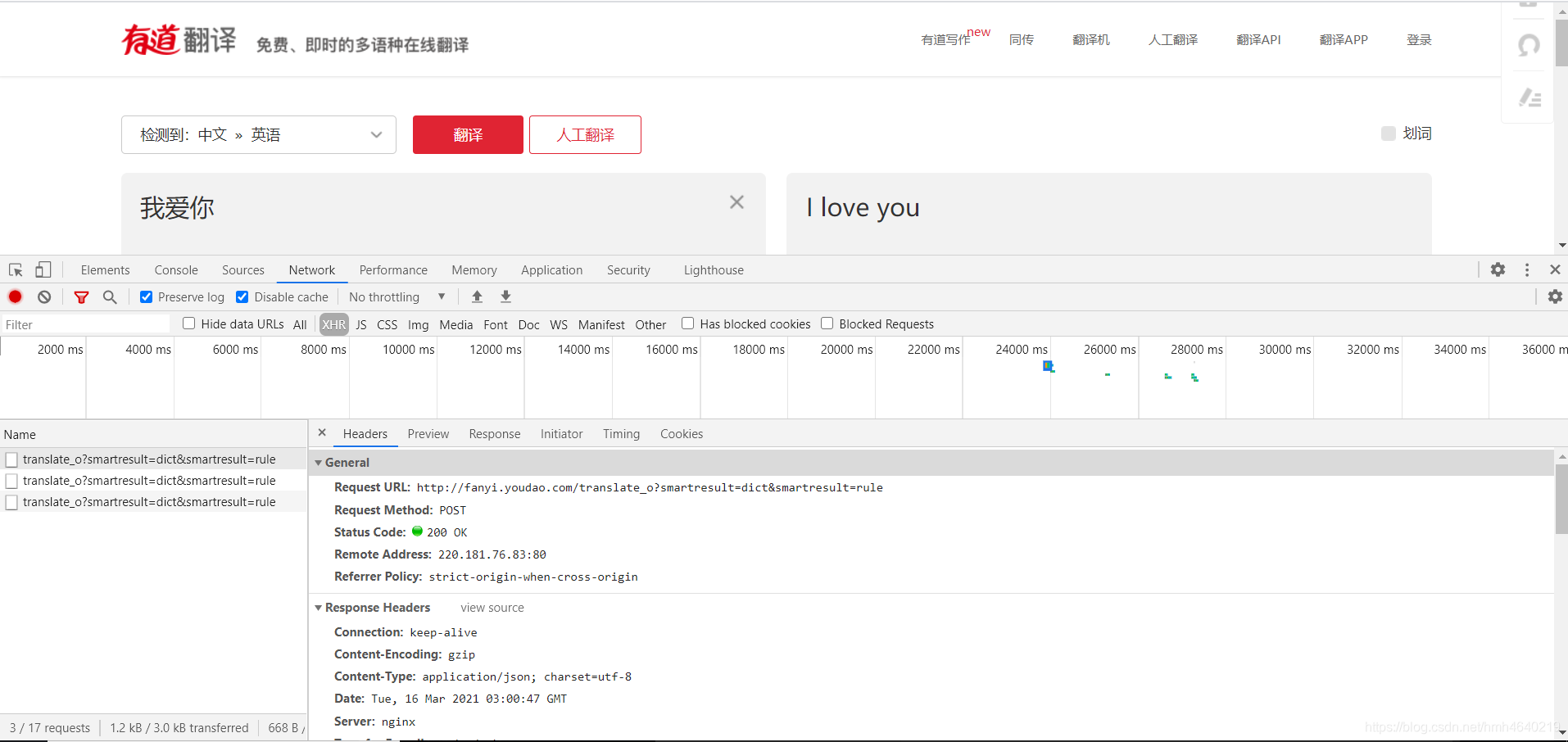Enable Has blocked cookies checkbox

coord(688,323)
